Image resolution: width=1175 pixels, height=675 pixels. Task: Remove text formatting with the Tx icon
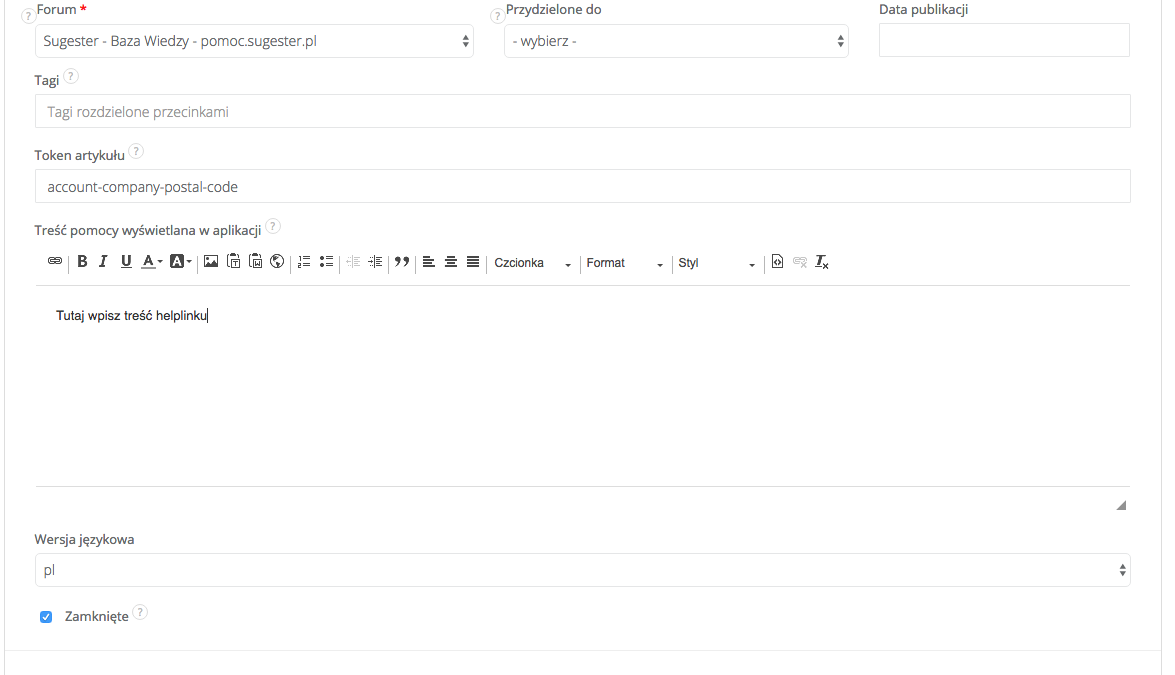(x=822, y=262)
